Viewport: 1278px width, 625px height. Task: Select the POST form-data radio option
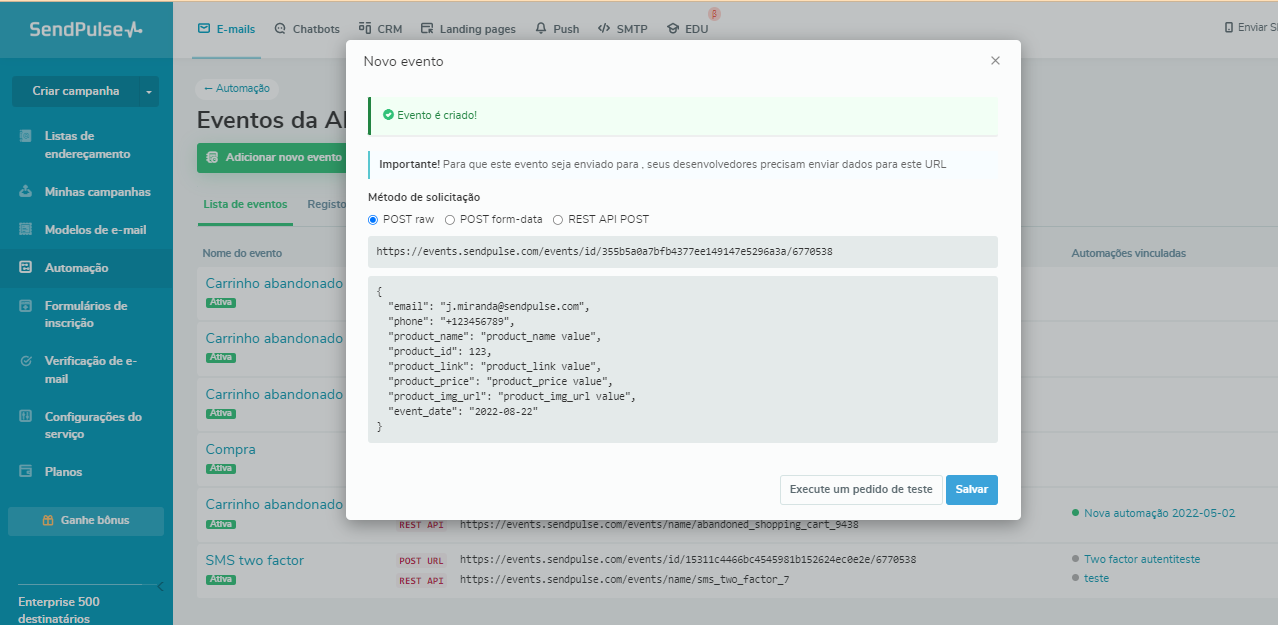[450, 219]
